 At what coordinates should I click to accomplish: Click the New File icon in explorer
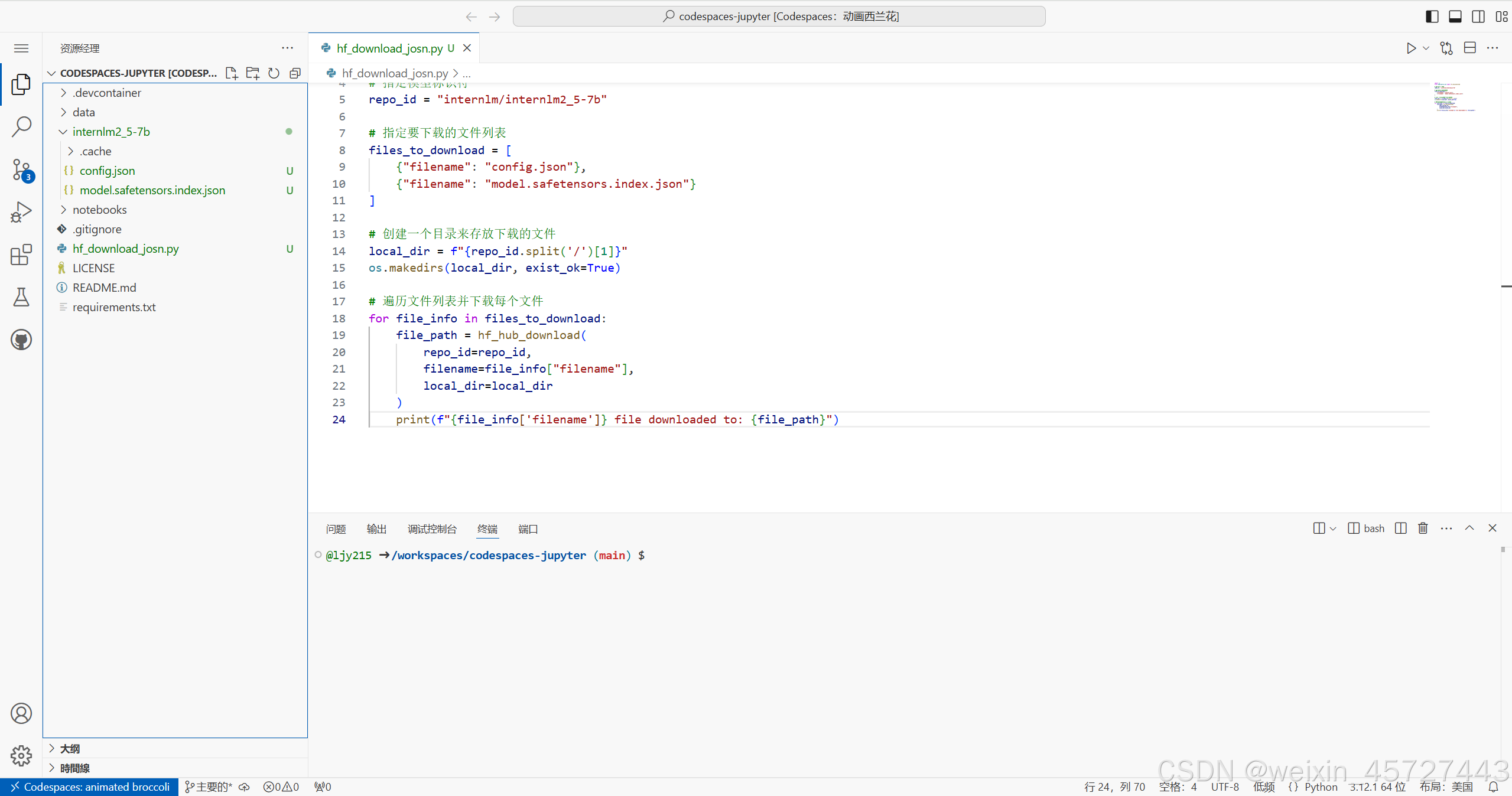tap(232, 73)
